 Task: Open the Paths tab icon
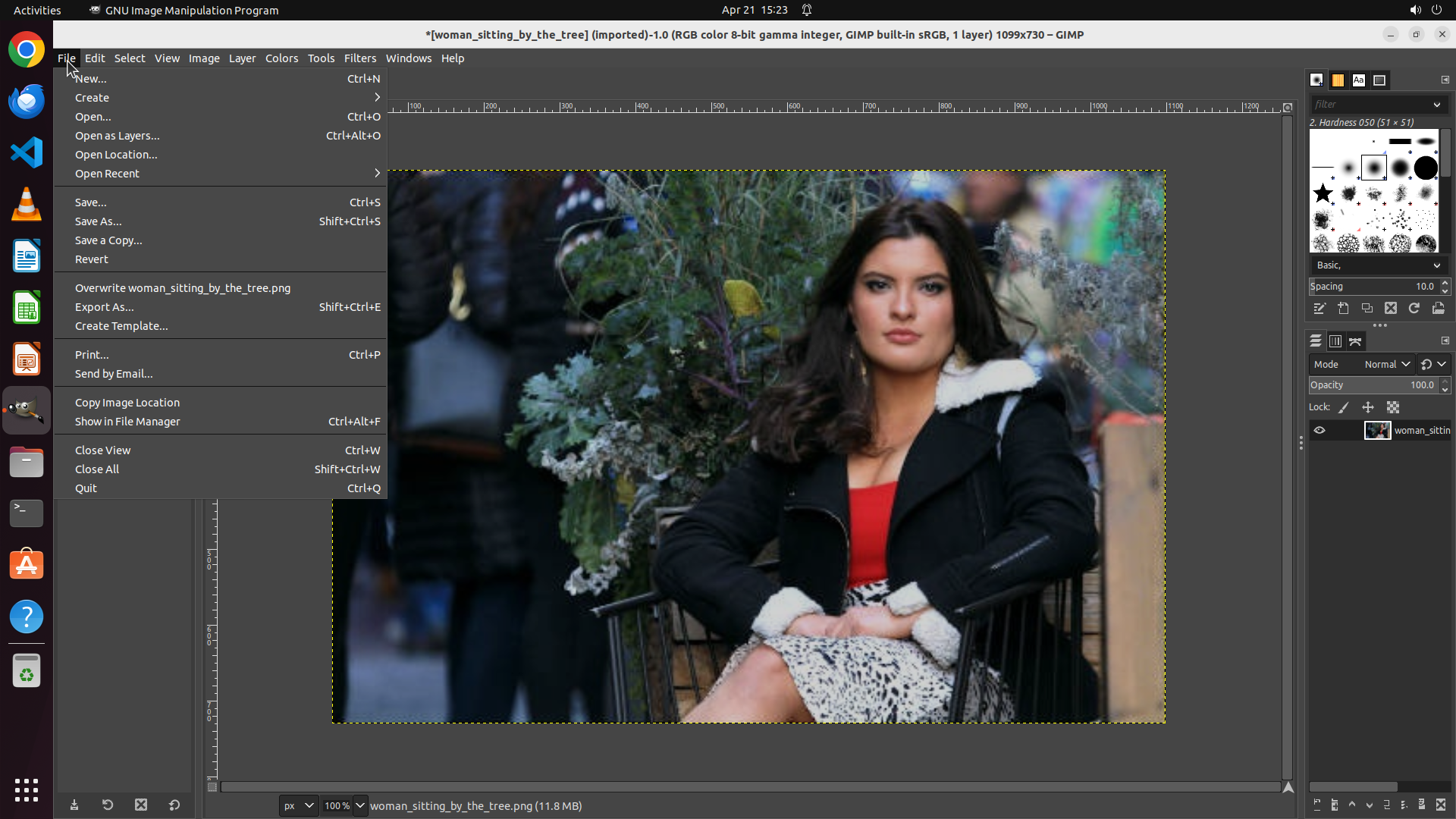1356,342
